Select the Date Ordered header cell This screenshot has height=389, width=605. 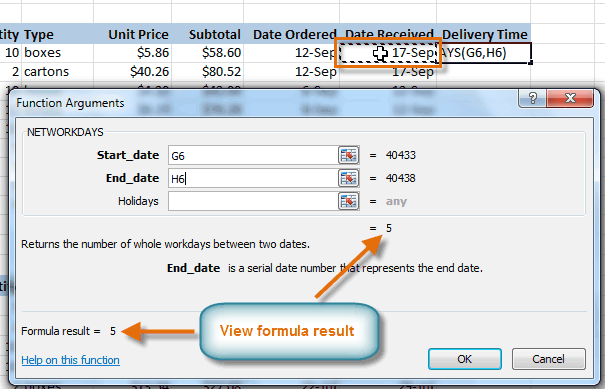coord(291,34)
